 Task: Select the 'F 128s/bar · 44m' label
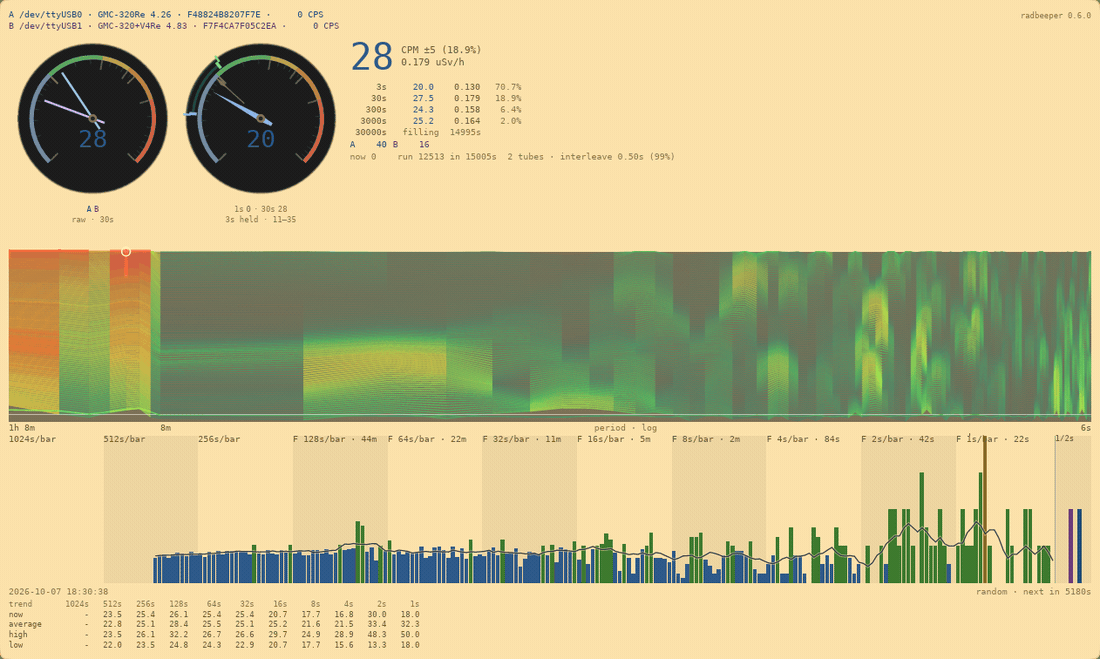[335, 439]
